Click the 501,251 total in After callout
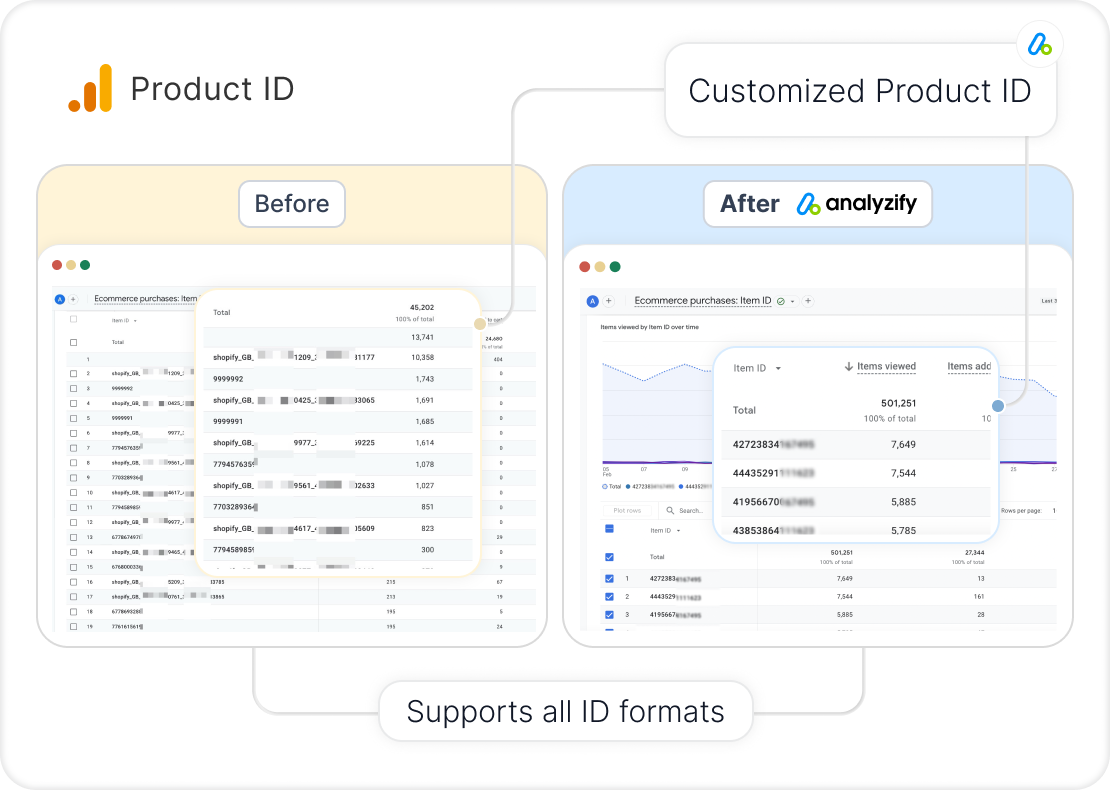Screen dimensions: 1110x790 tap(898, 403)
